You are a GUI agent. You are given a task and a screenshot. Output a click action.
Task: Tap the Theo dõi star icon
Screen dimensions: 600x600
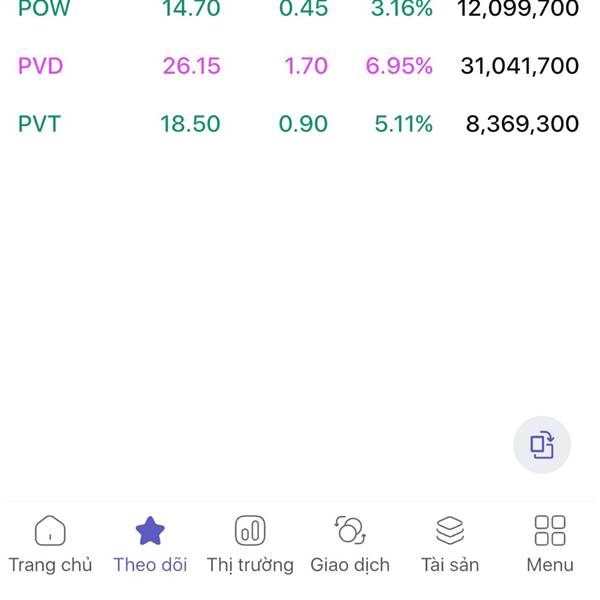150,530
